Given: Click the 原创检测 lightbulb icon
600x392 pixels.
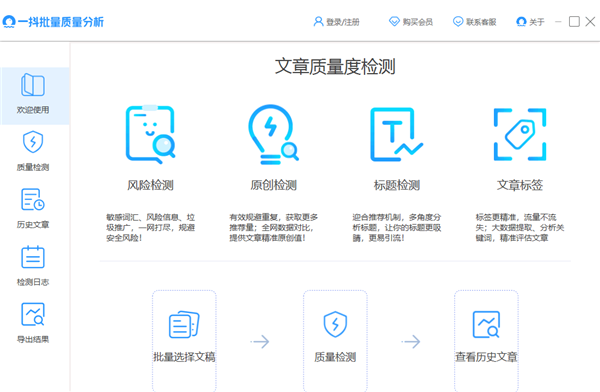Looking at the screenshot, I should pyautogui.click(x=273, y=134).
